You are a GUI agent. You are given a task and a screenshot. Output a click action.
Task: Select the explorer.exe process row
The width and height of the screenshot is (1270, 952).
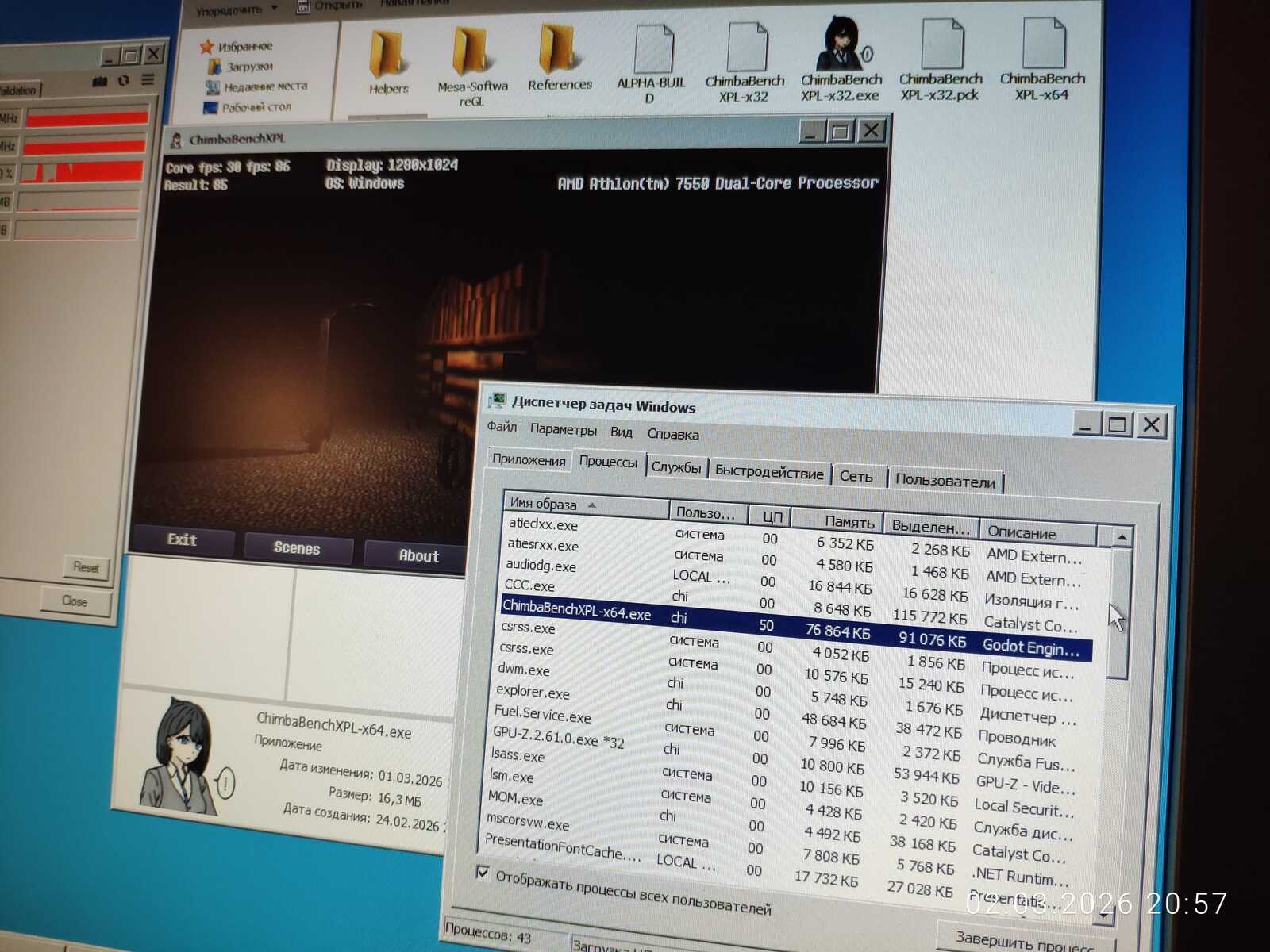(x=783, y=716)
